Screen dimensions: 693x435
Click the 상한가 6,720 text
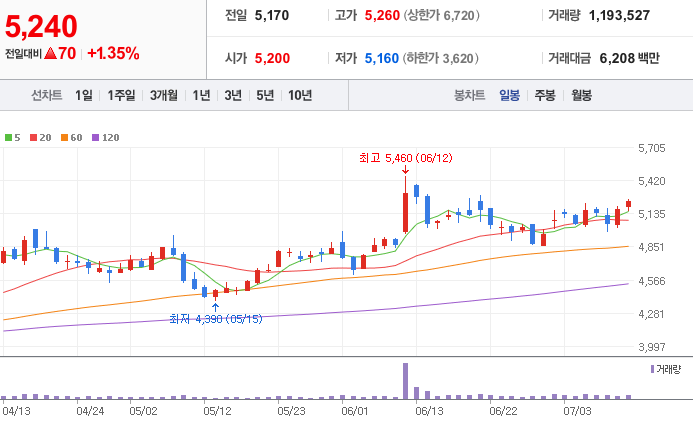click(x=441, y=15)
